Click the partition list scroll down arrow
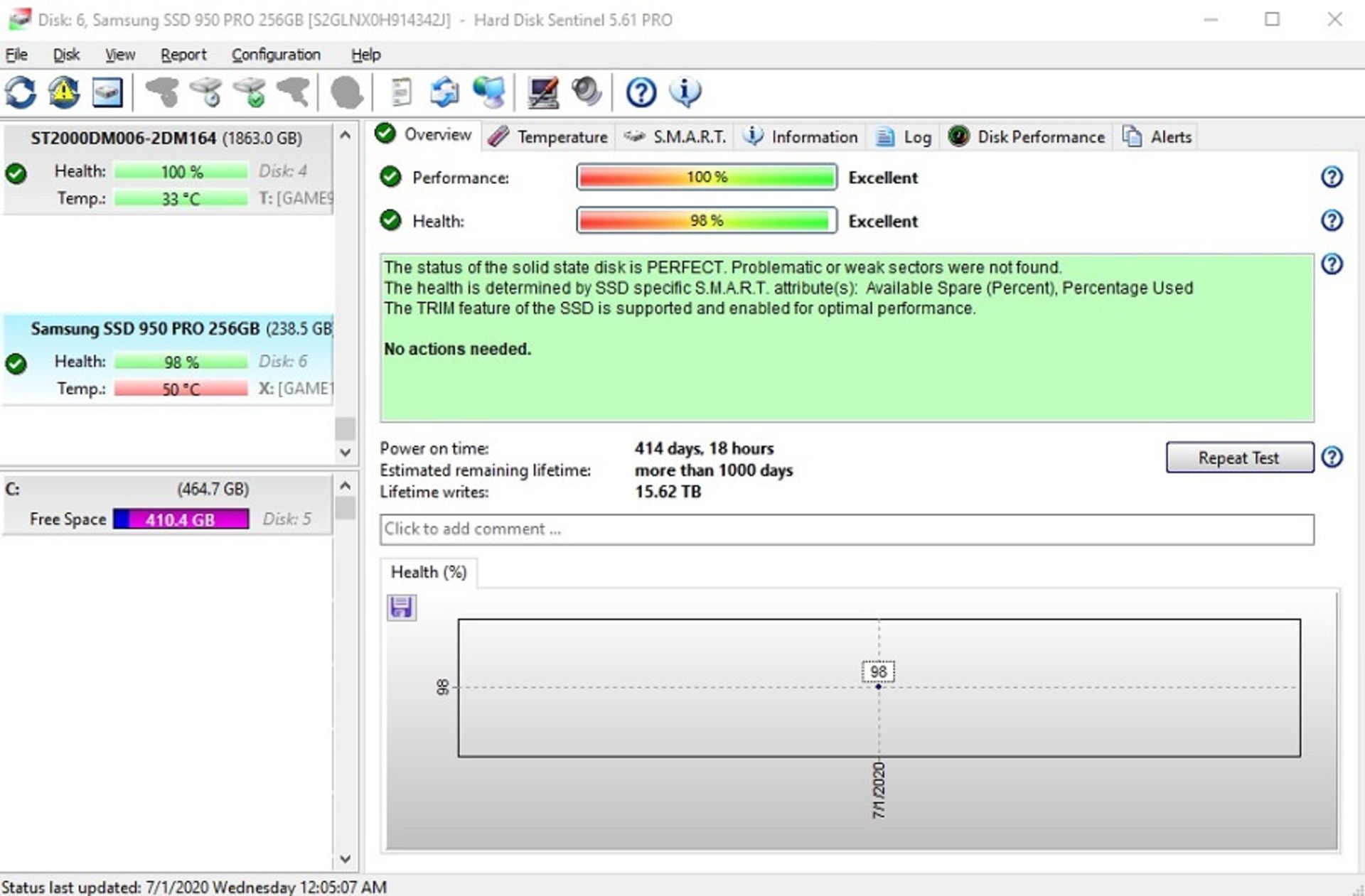The width and height of the screenshot is (1365, 896). click(x=346, y=858)
